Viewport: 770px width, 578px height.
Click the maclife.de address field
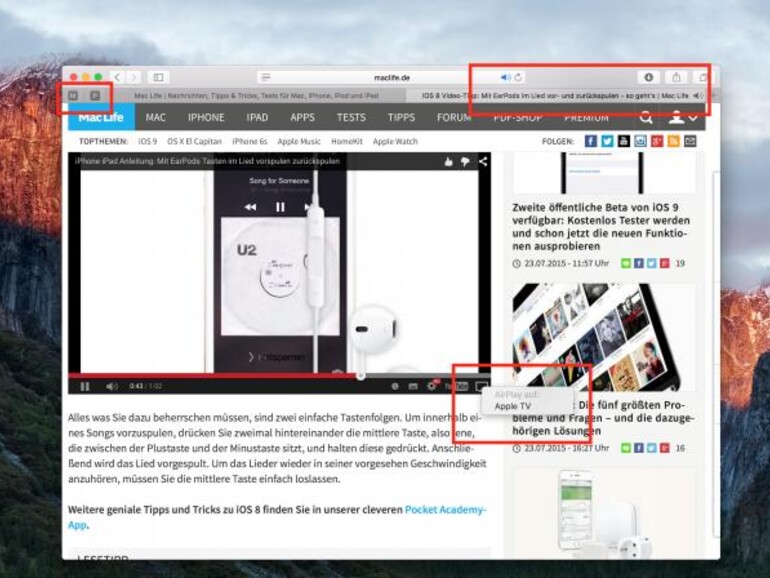(x=392, y=77)
